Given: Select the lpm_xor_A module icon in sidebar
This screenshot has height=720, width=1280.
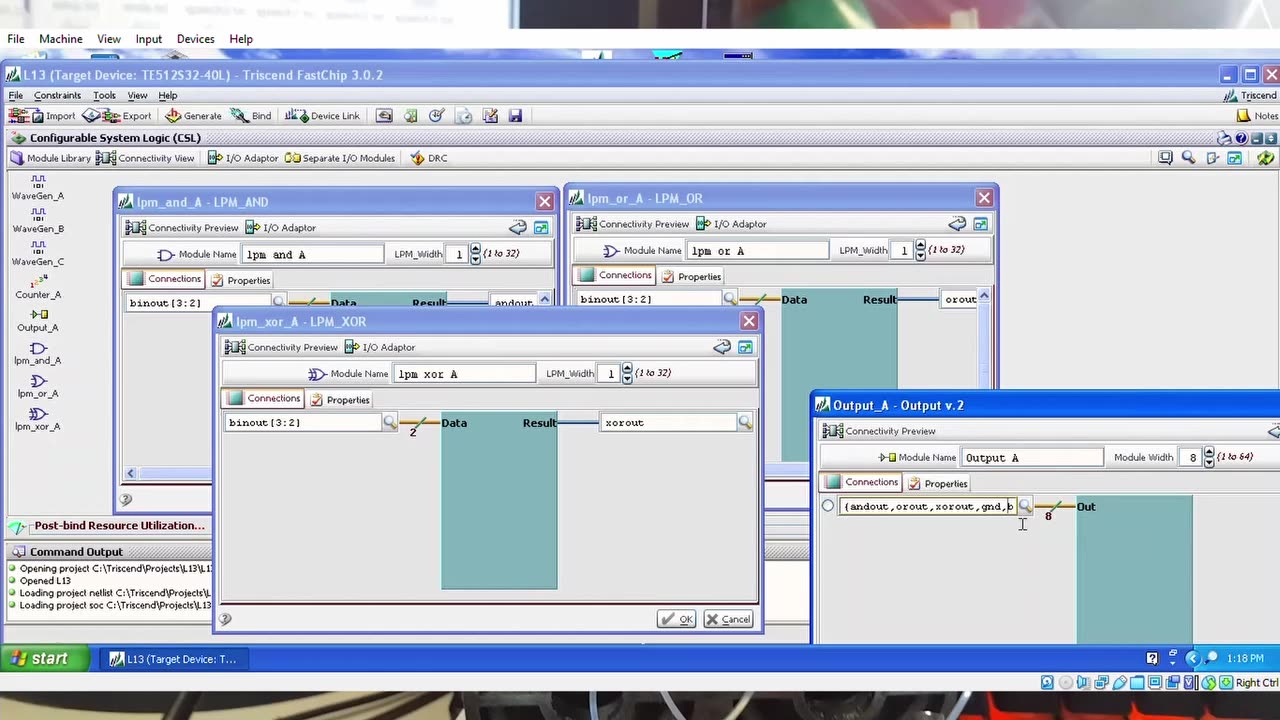Looking at the screenshot, I should 38,418.
